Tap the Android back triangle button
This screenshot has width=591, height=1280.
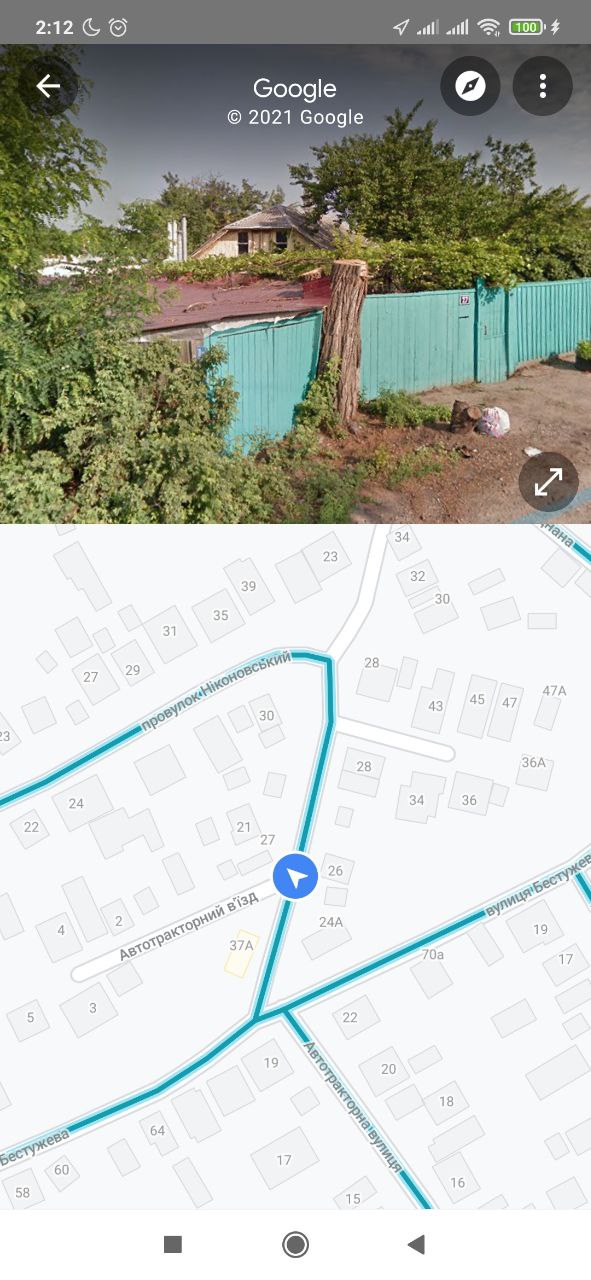coord(417,1244)
